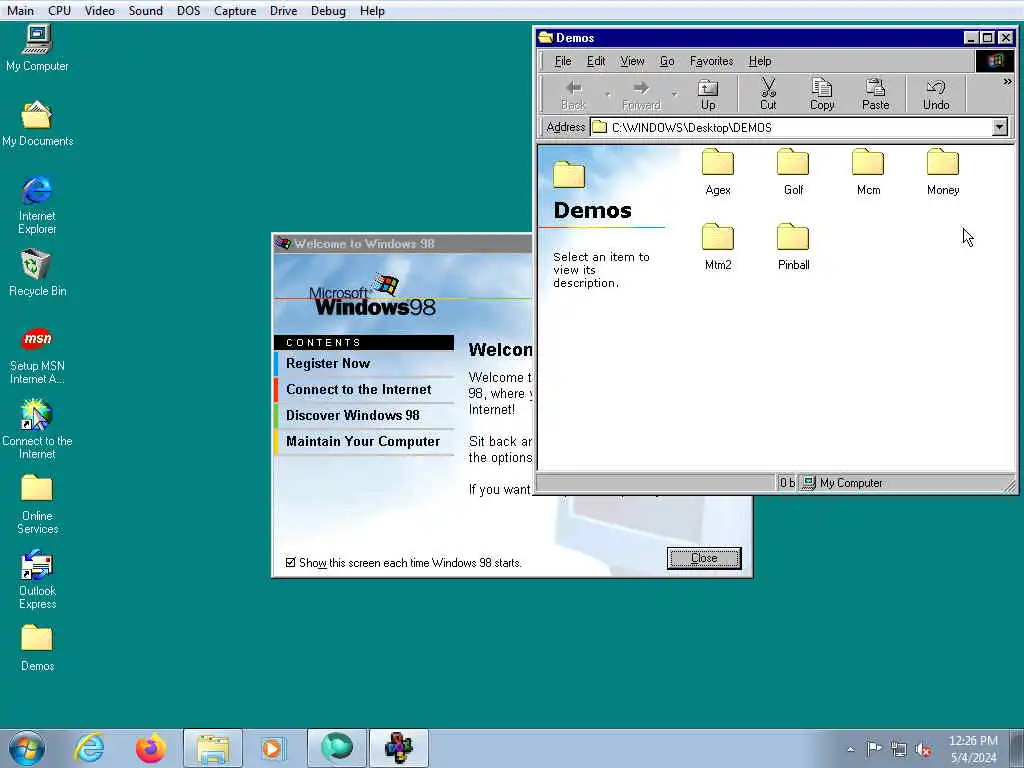
Task: Select My Documents desktop icon
Action: 37,123
